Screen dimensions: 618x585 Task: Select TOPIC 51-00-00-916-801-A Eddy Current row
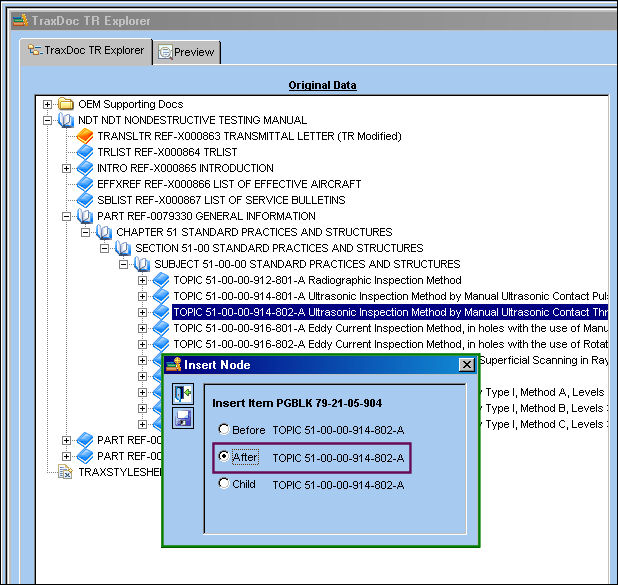(390, 328)
